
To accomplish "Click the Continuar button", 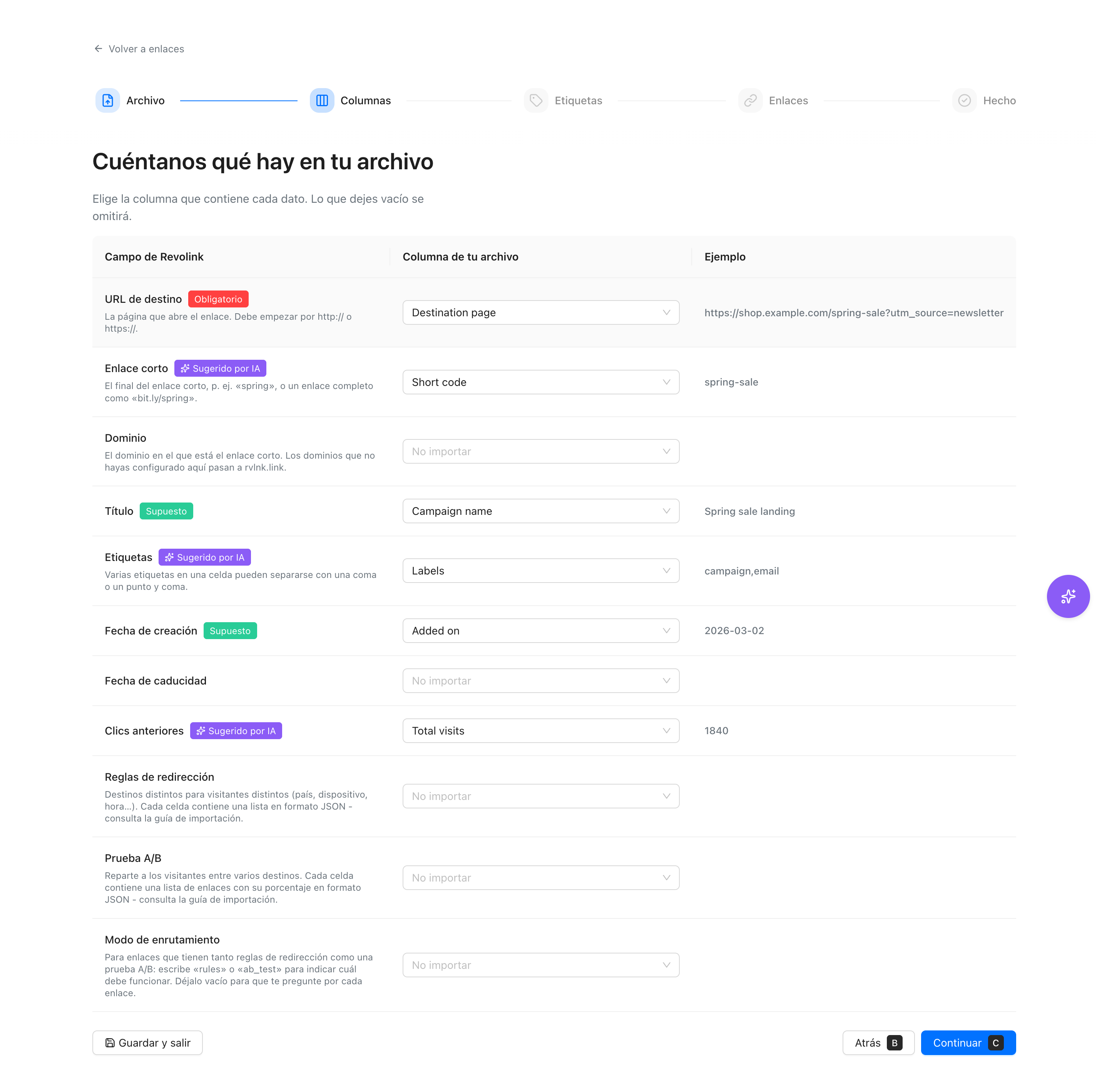I will 968,1043.
